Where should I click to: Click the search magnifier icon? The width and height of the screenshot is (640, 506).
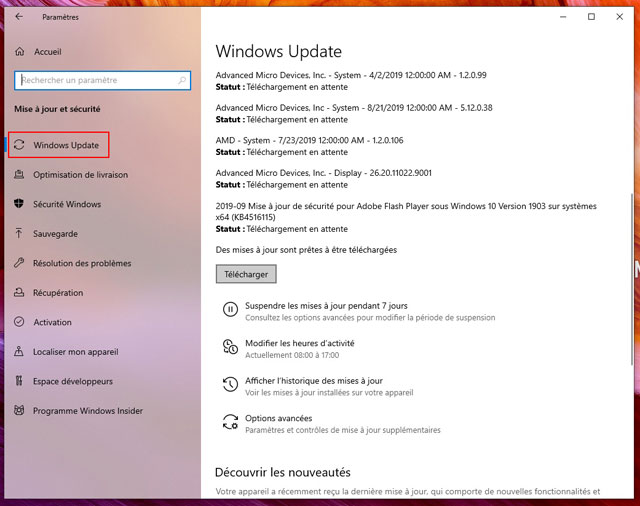tap(182, 80)
